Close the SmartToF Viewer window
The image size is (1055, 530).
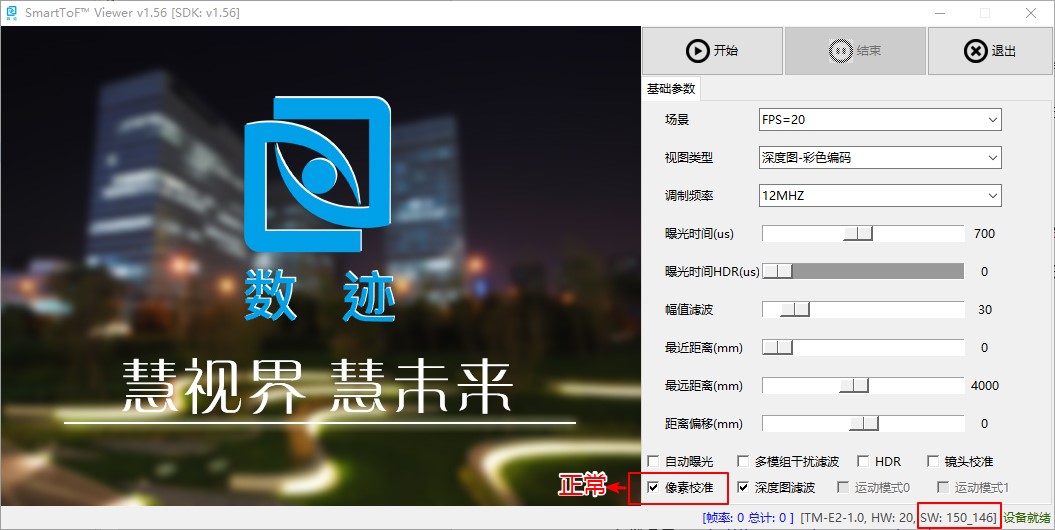[x=1031, y=13]
